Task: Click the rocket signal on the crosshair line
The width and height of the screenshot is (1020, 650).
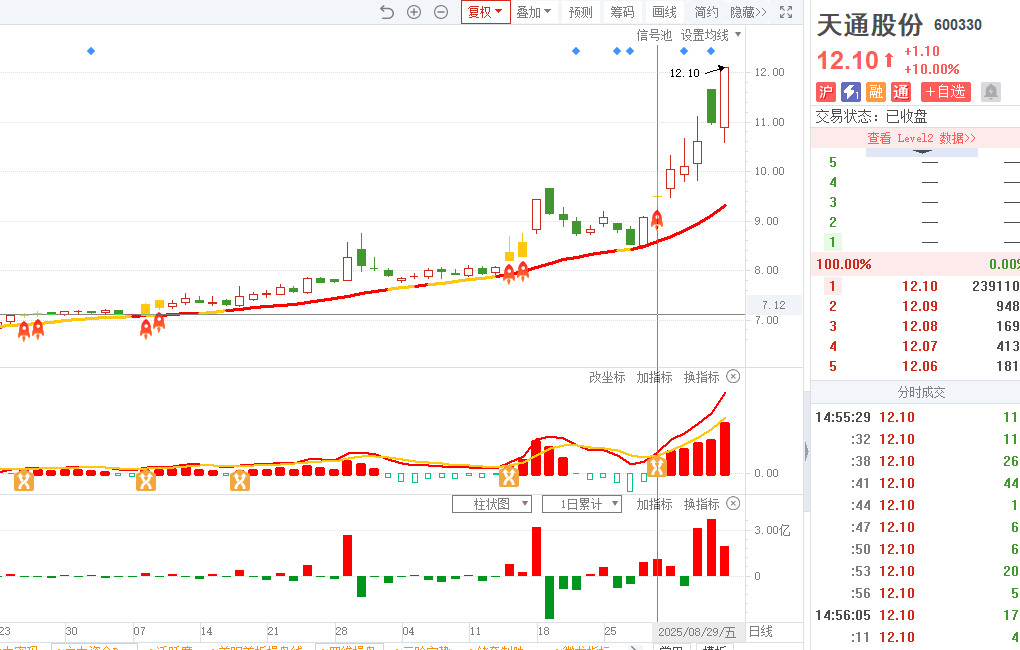Action: tap(657, 219)
